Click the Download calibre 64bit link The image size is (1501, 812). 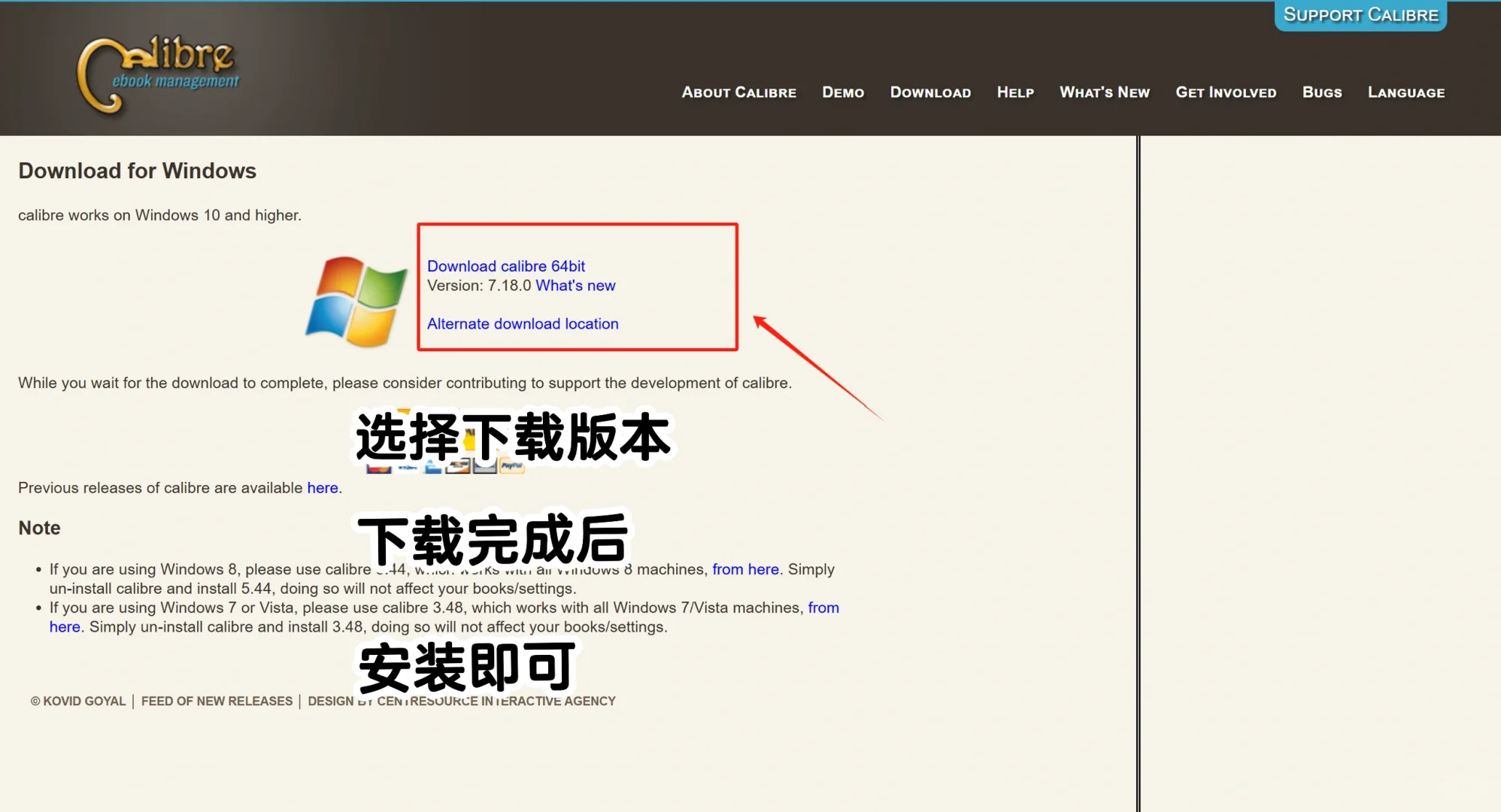(x=506, y=266)
